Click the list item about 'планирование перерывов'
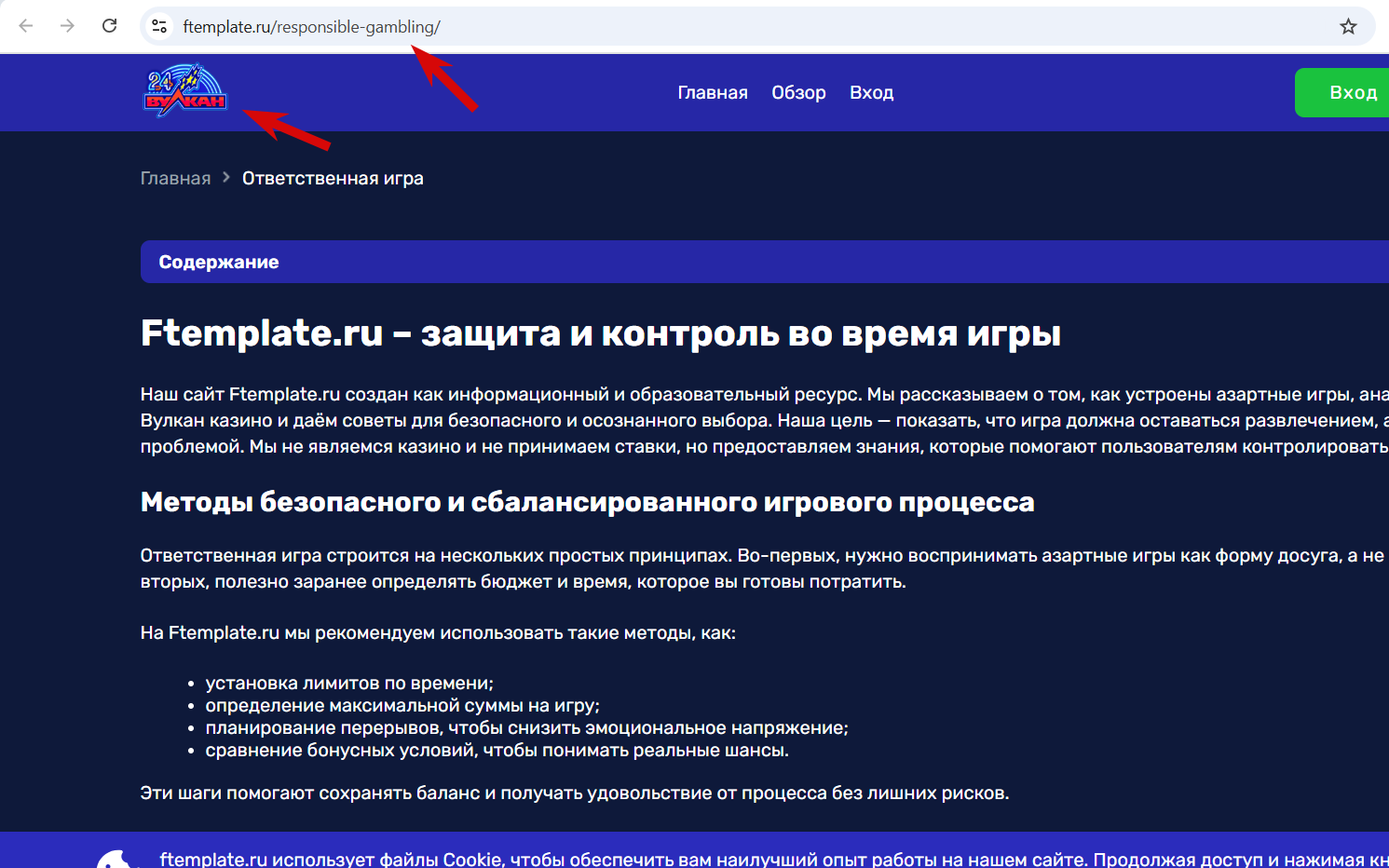 click(x=527, y=727)
